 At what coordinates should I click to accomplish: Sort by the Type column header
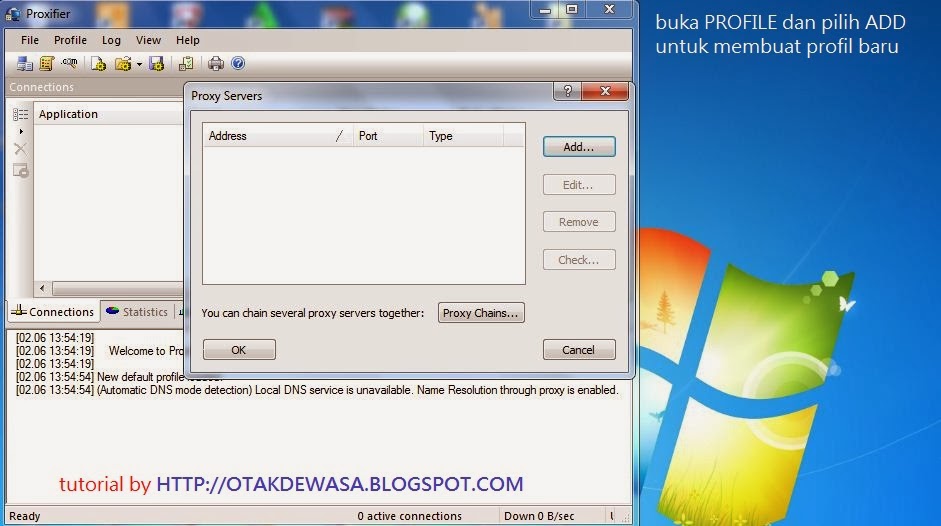463,136
